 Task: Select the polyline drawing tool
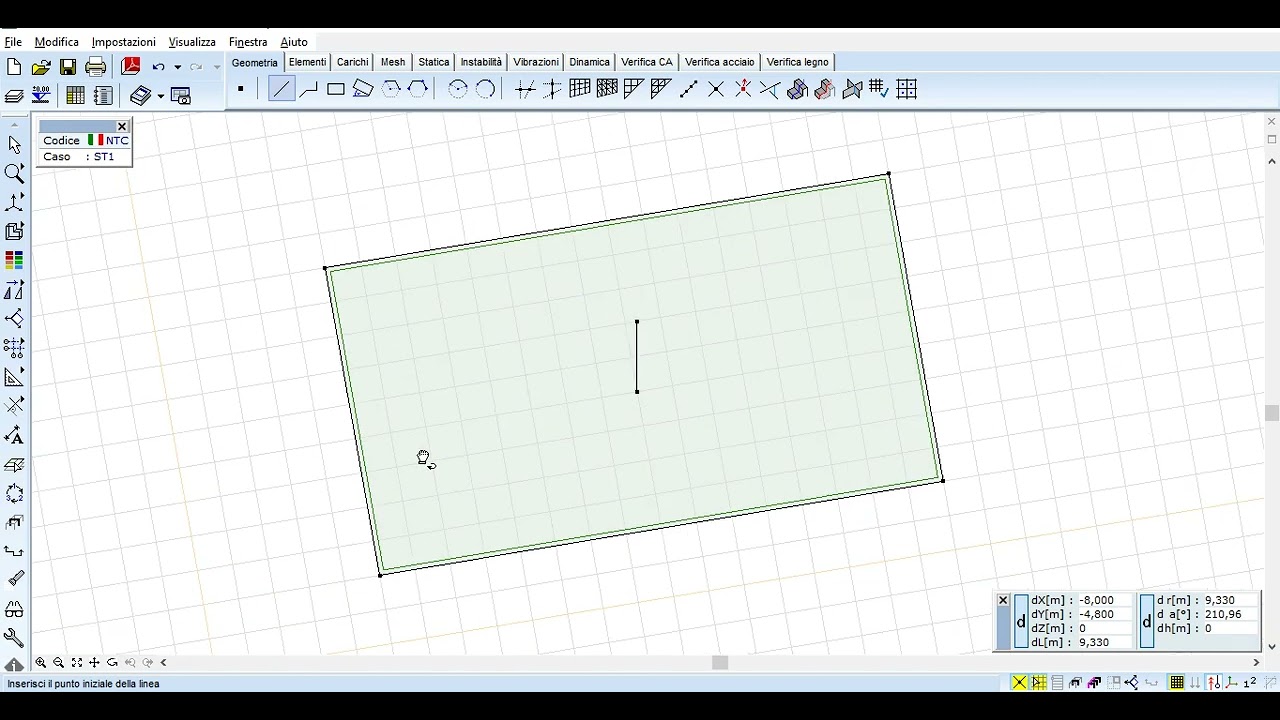coord(309,89)
